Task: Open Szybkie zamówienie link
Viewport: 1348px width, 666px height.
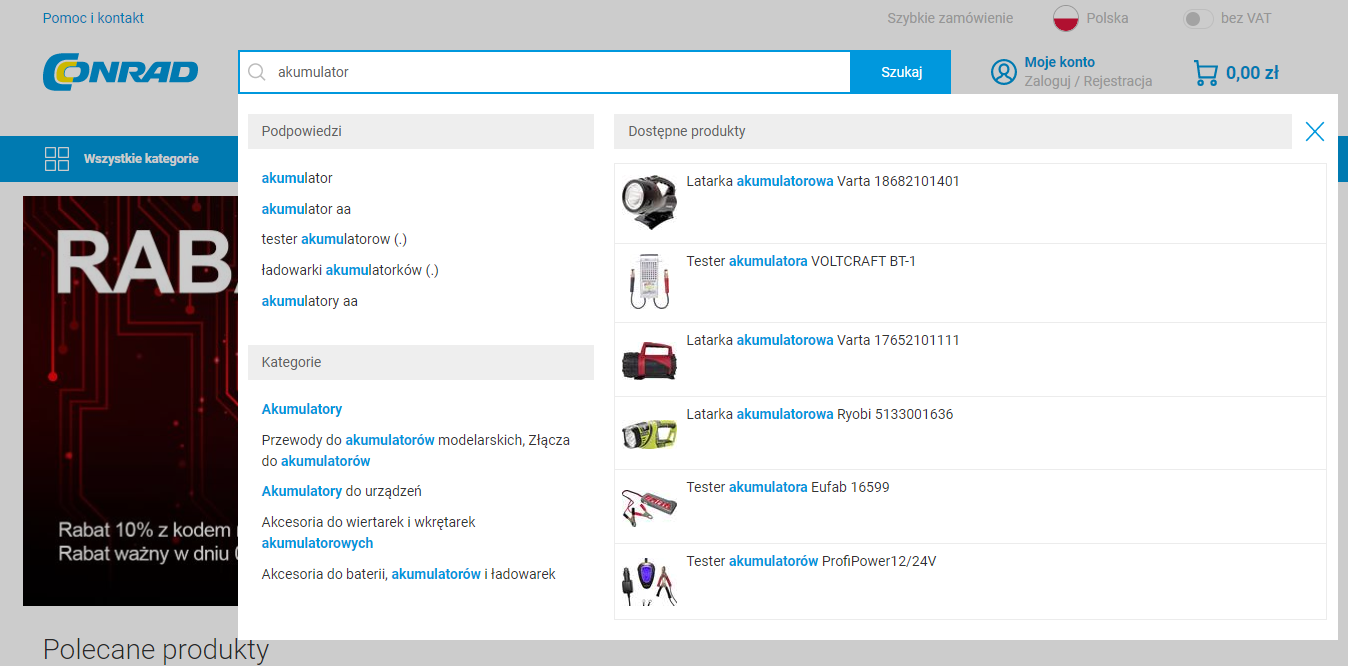Action: click(950, 18)
